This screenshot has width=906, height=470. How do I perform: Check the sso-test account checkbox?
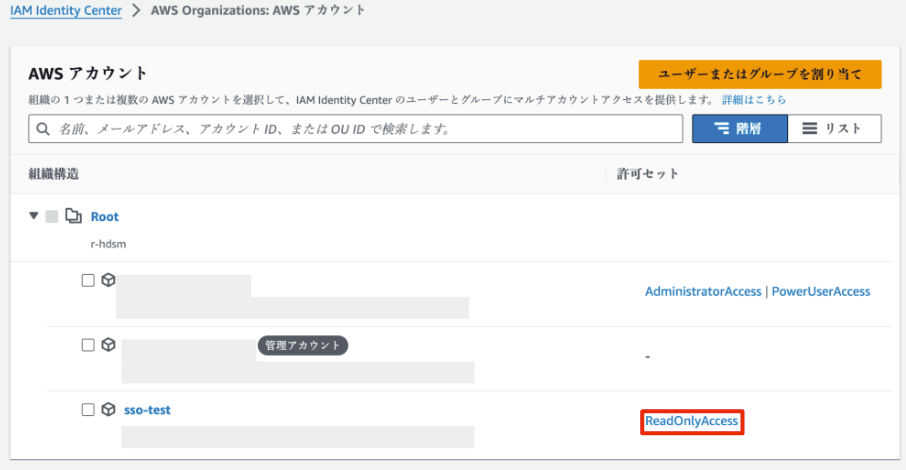88,410
